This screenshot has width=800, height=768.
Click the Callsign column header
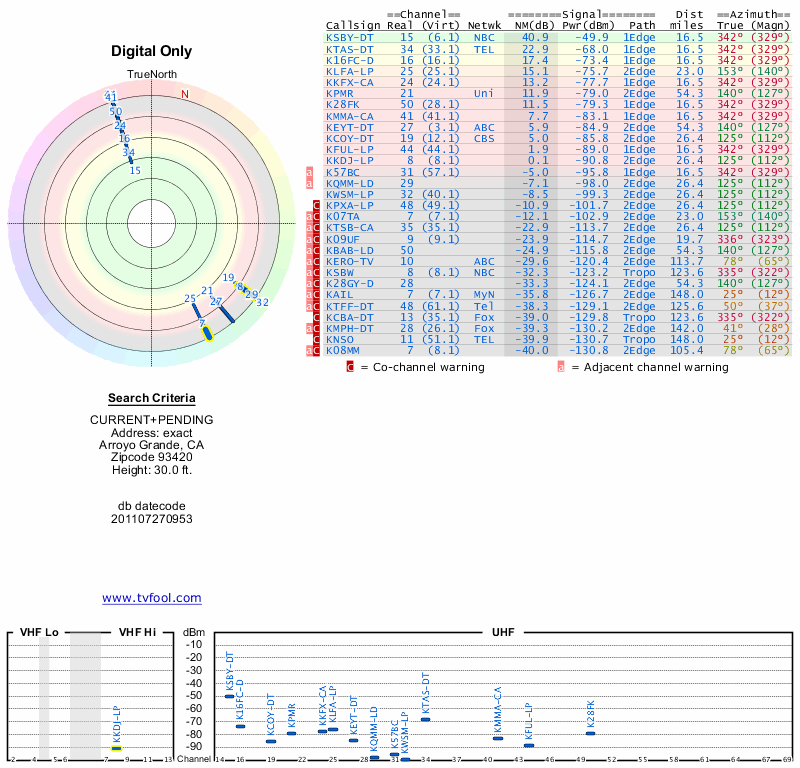coord(353,25)
